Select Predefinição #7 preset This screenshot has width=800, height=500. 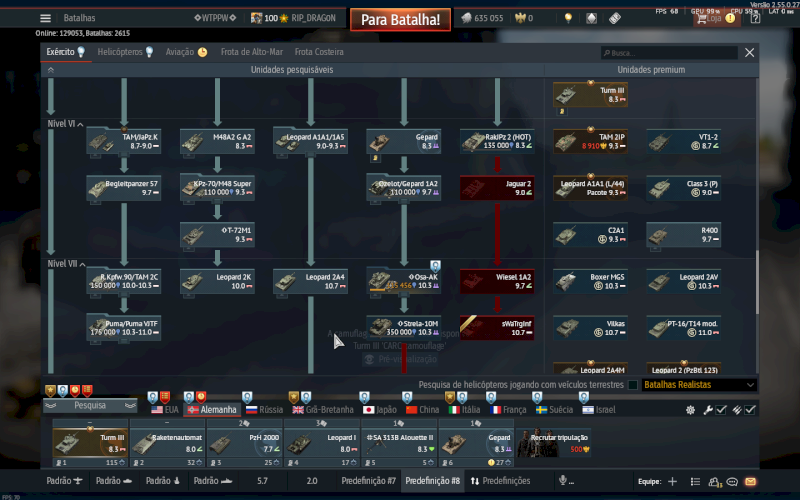click(368, 481)
